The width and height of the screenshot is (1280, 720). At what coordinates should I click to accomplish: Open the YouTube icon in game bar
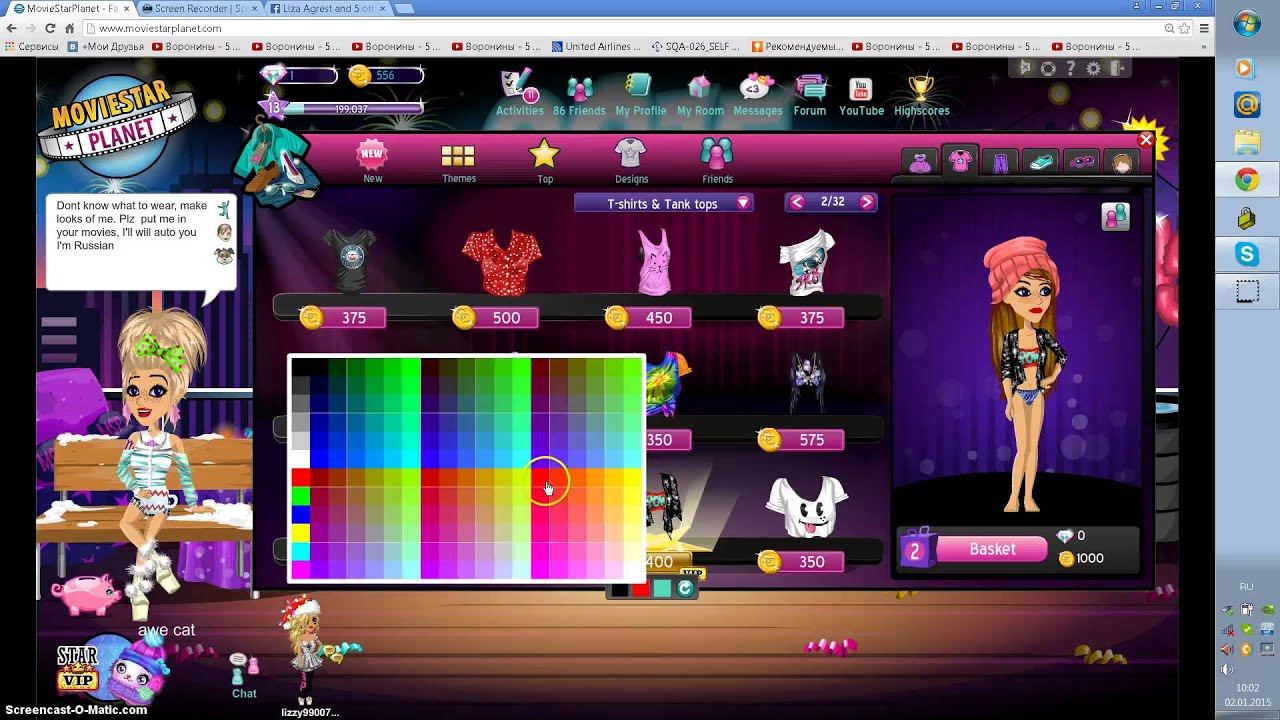click(x=860, y=89)
